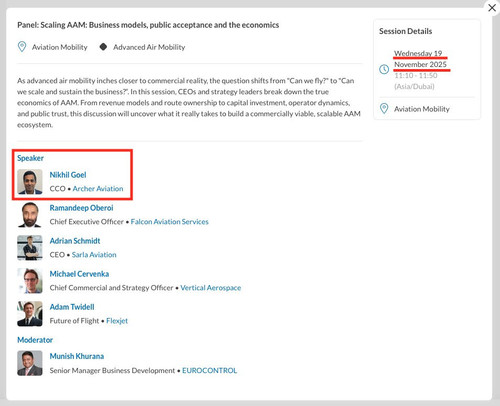Open the Sarla Aviation company link
The height and width of the screenshot is (406, 500).
point(94,255)
